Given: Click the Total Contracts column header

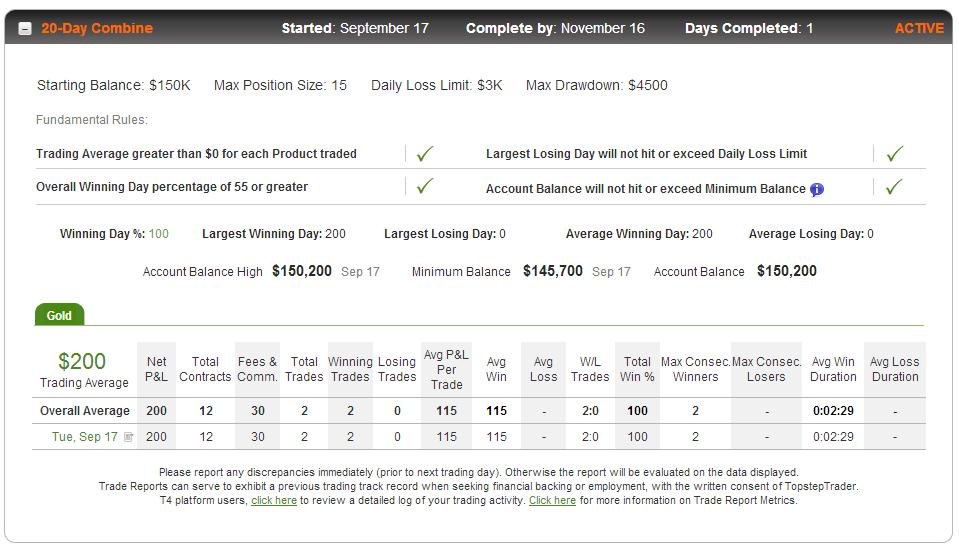Looking at the screenshot, I should [205, 369].
